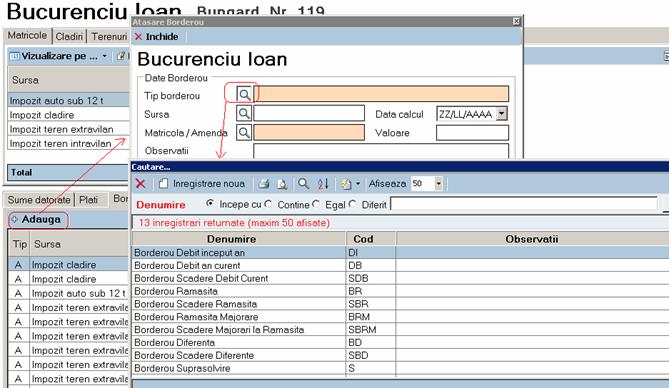The image size is (669, 388).
Task: Select Impozit teren extravilan in upper list
Action: click(68, 129)
